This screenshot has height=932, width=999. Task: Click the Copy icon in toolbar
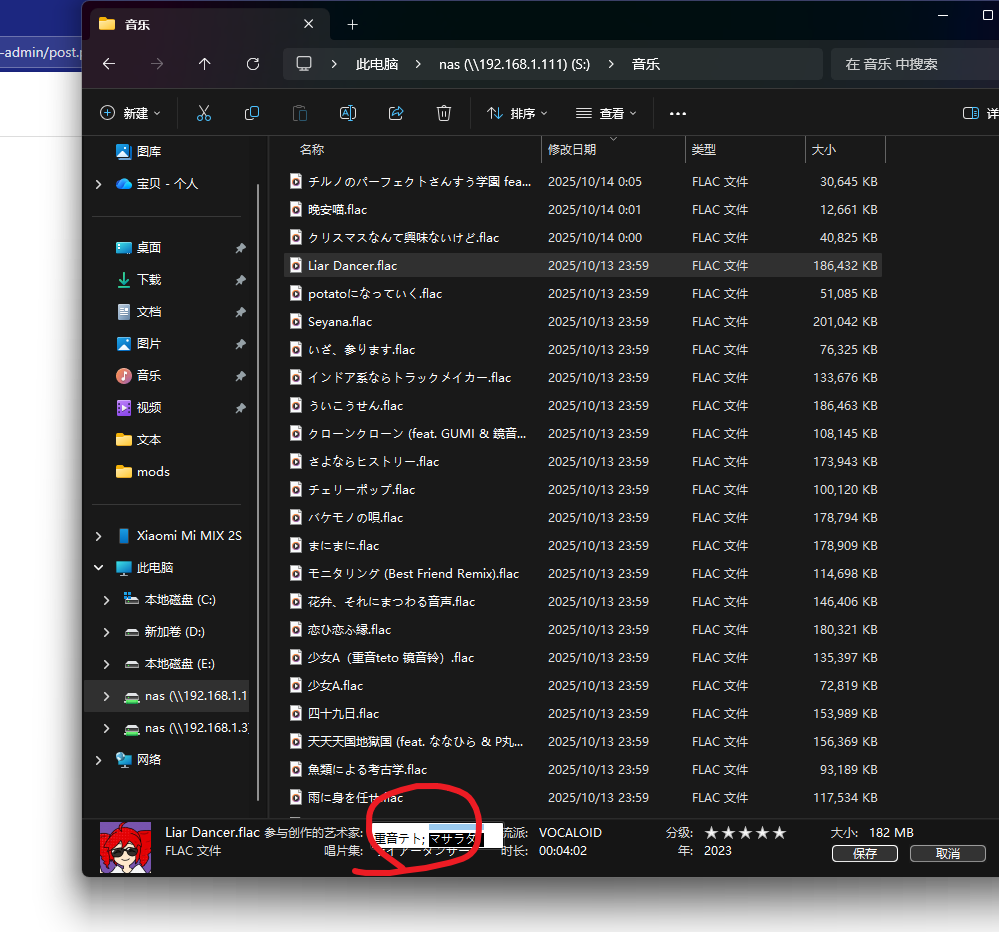252,113
